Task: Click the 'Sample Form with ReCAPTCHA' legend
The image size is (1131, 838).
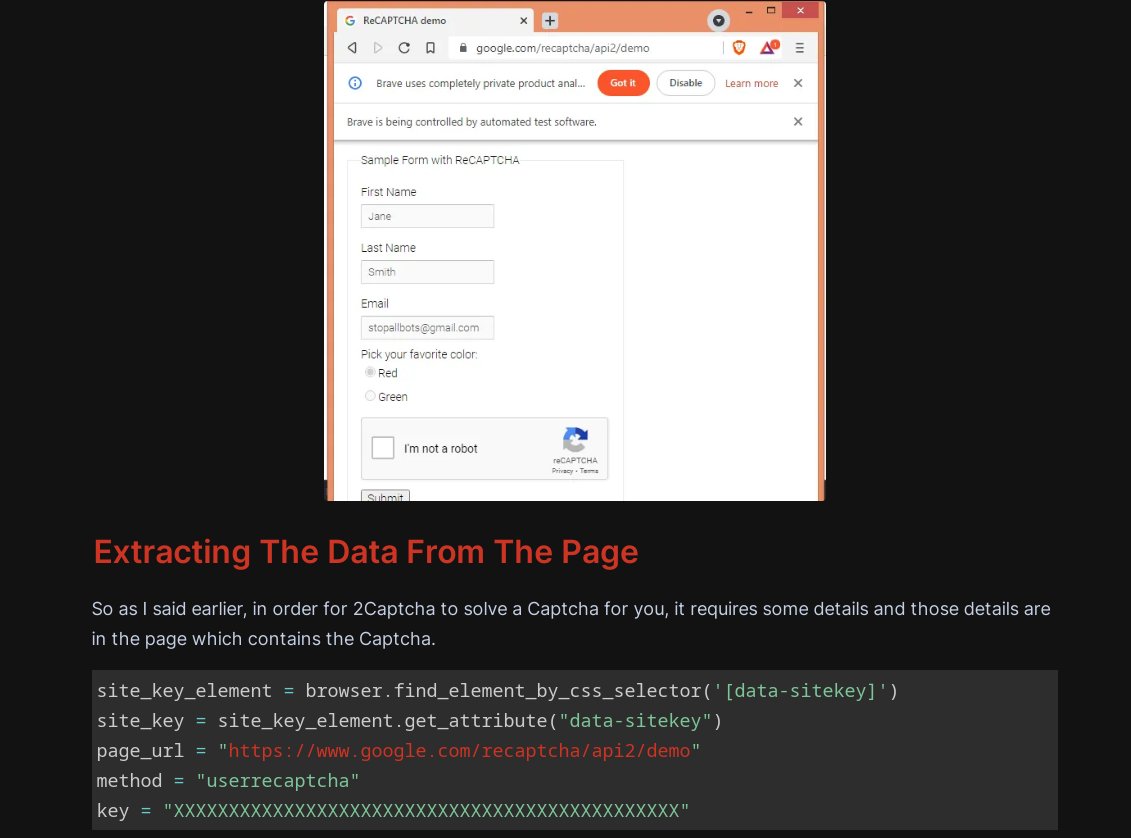Action: coord(440,160)
